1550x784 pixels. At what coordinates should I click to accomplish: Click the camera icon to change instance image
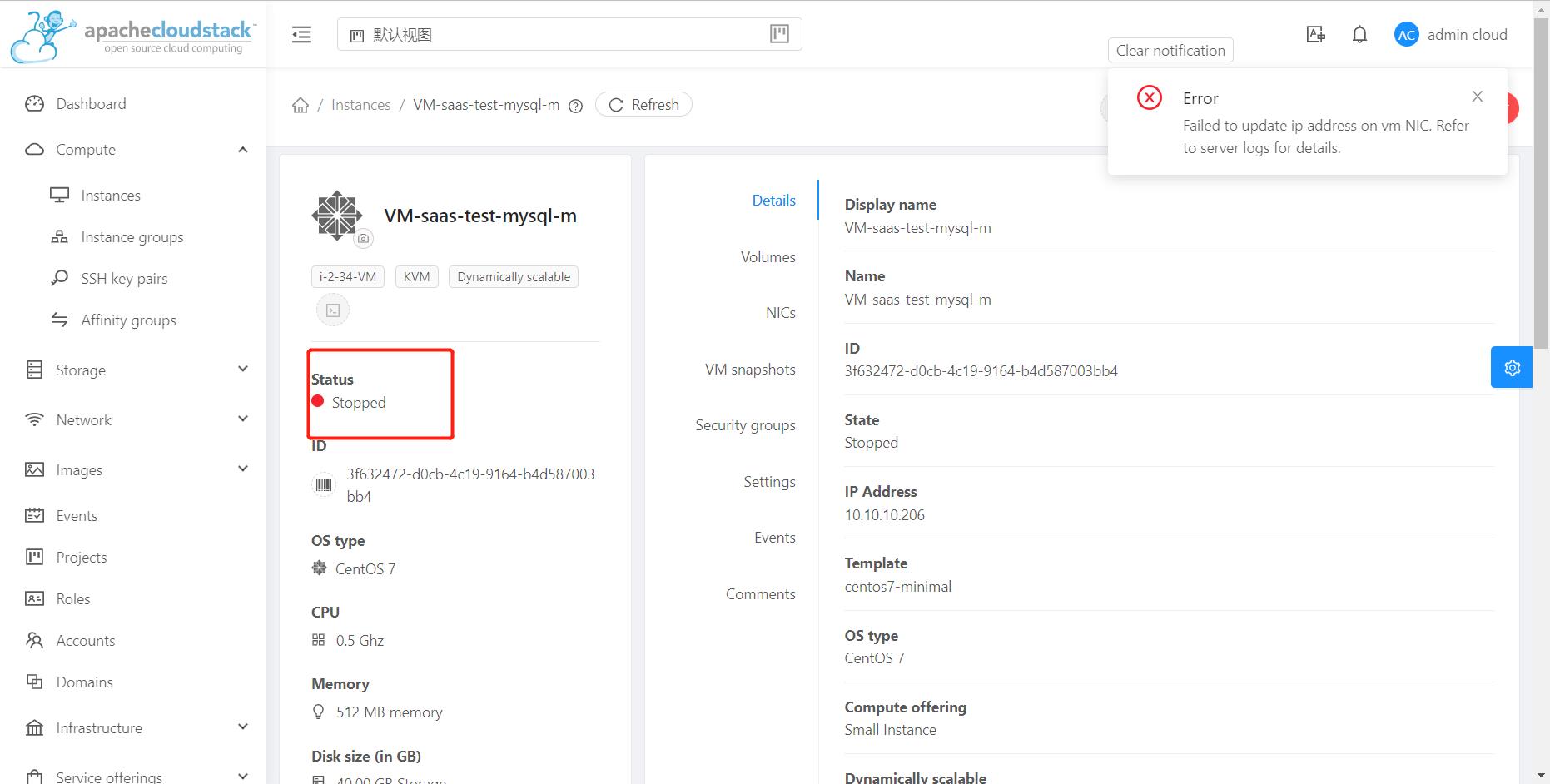coord(363,239)
